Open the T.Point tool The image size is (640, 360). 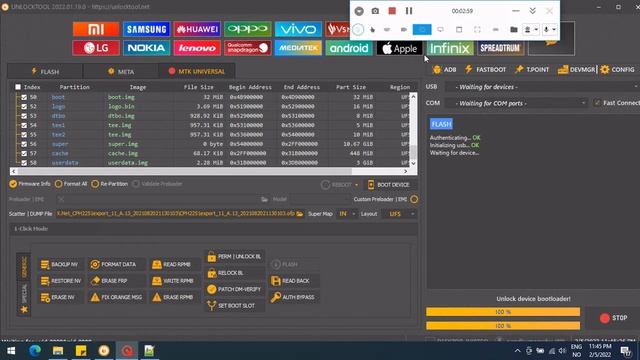point(532,69)
